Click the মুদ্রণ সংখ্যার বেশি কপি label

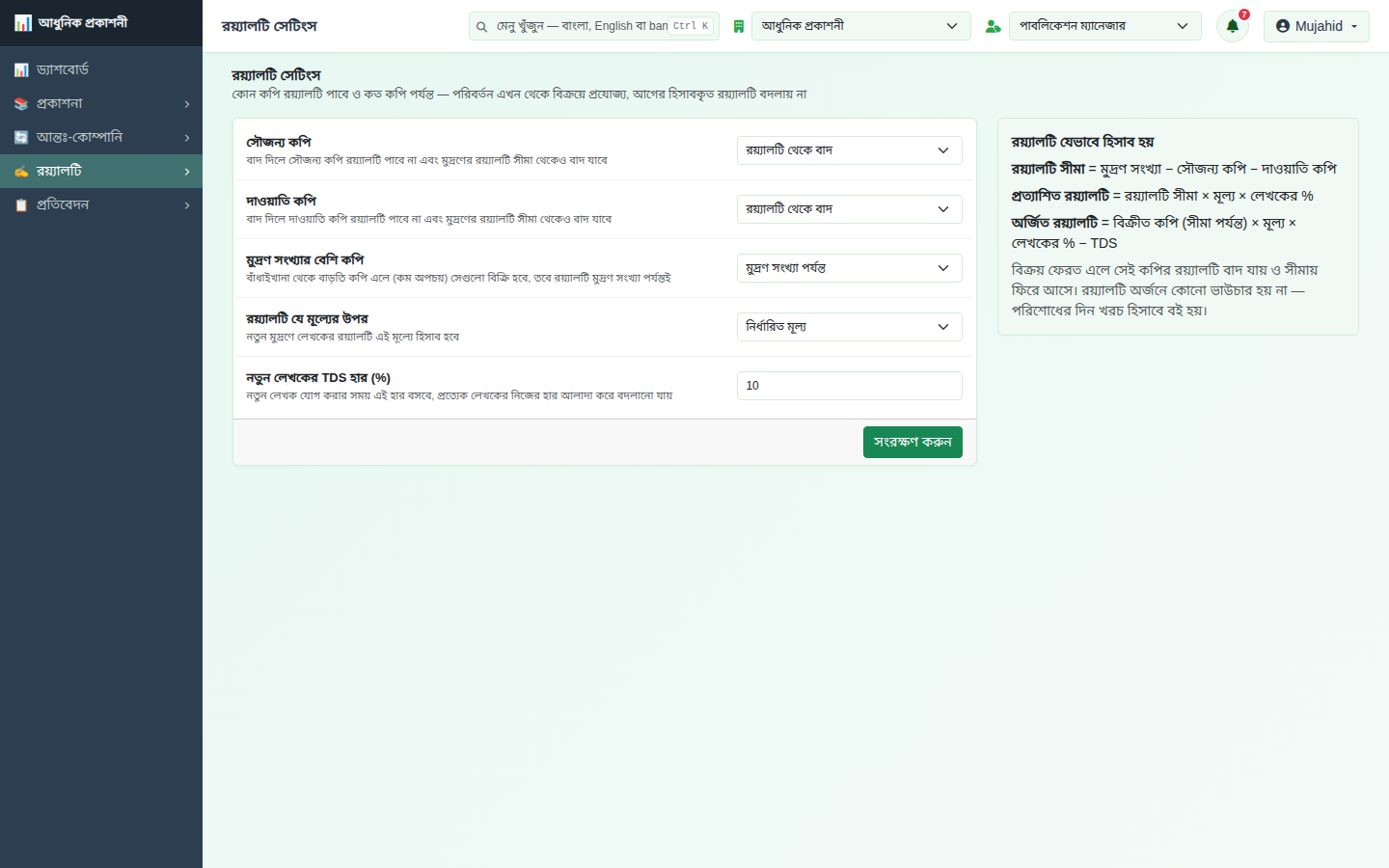tap(305, 260)
